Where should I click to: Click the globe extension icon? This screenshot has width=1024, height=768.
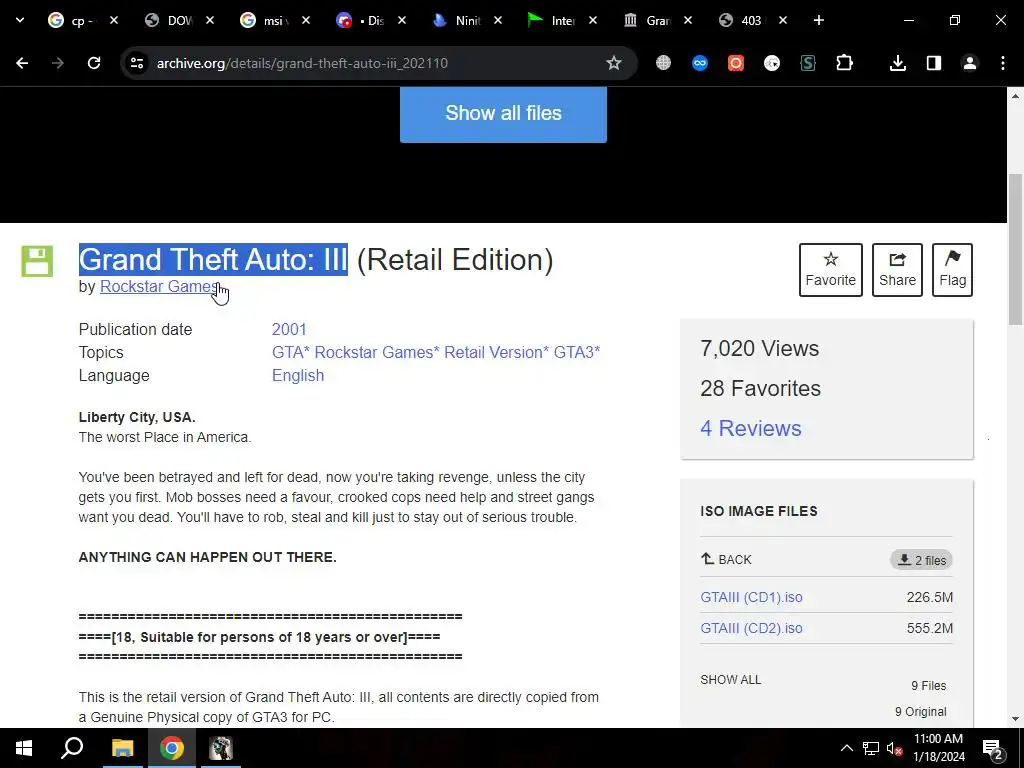coord(664,63)
